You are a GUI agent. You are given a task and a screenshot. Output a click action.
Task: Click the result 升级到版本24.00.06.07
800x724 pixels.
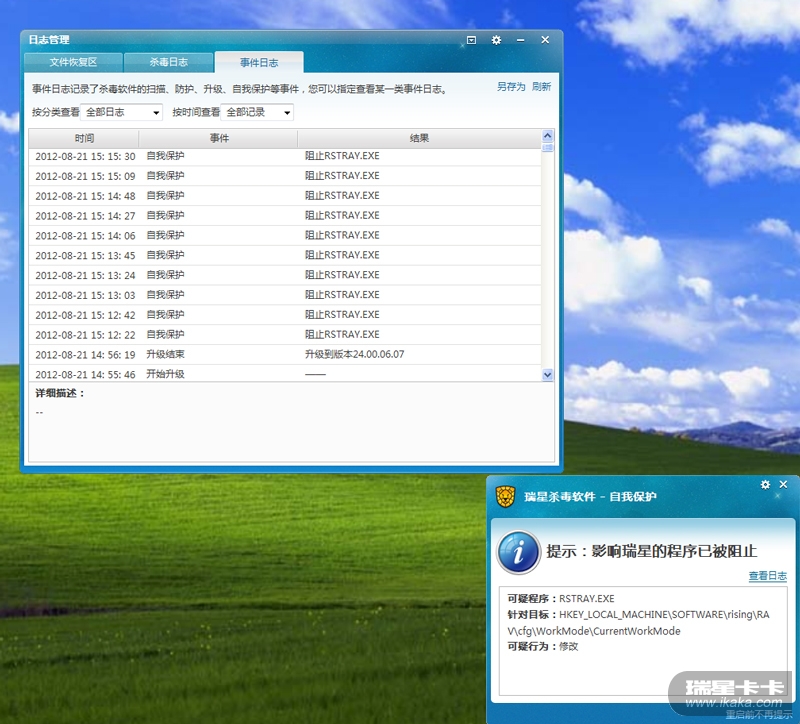point(355,354)
